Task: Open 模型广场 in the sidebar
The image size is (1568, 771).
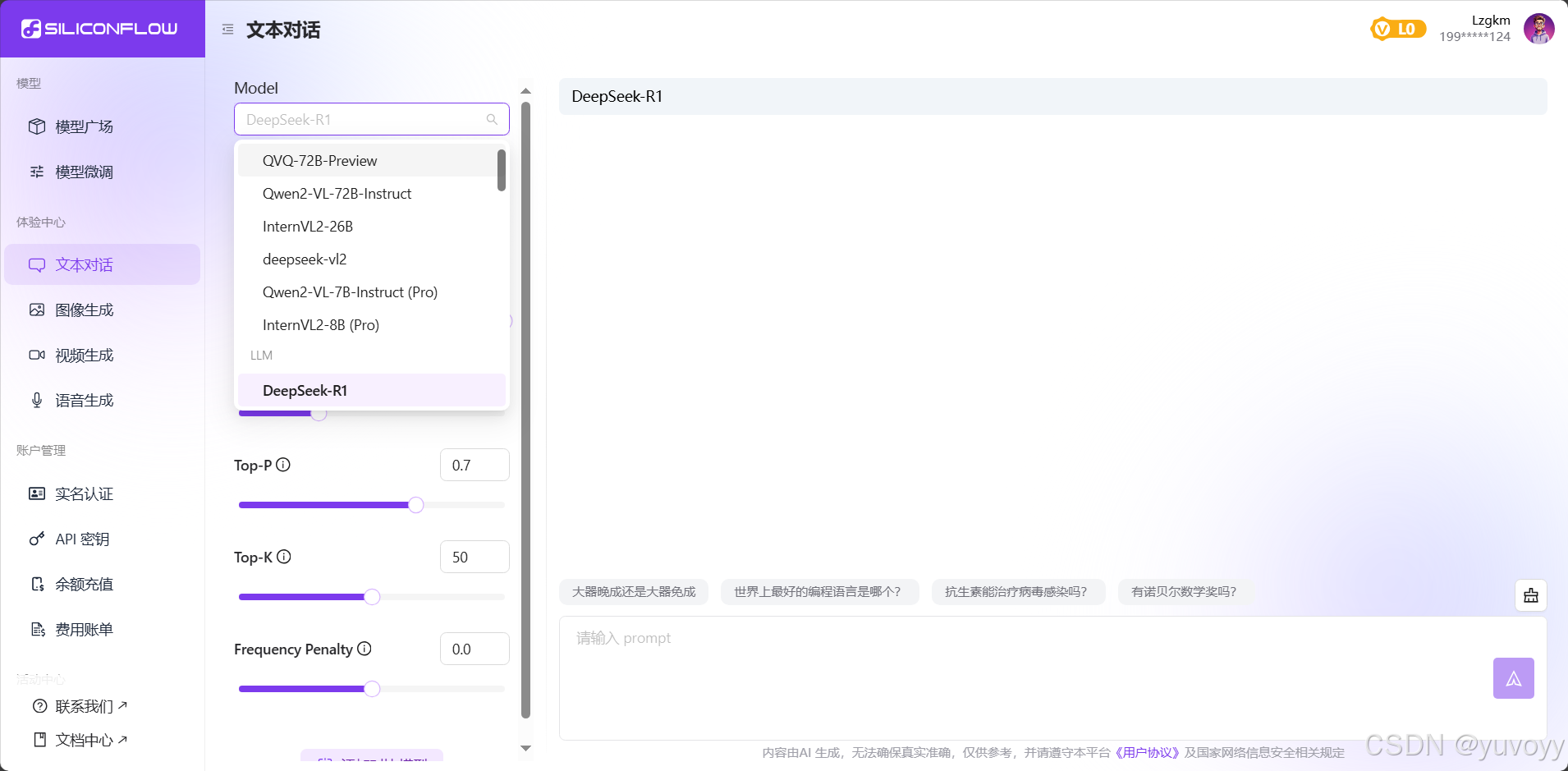Action: pos(102,126)
